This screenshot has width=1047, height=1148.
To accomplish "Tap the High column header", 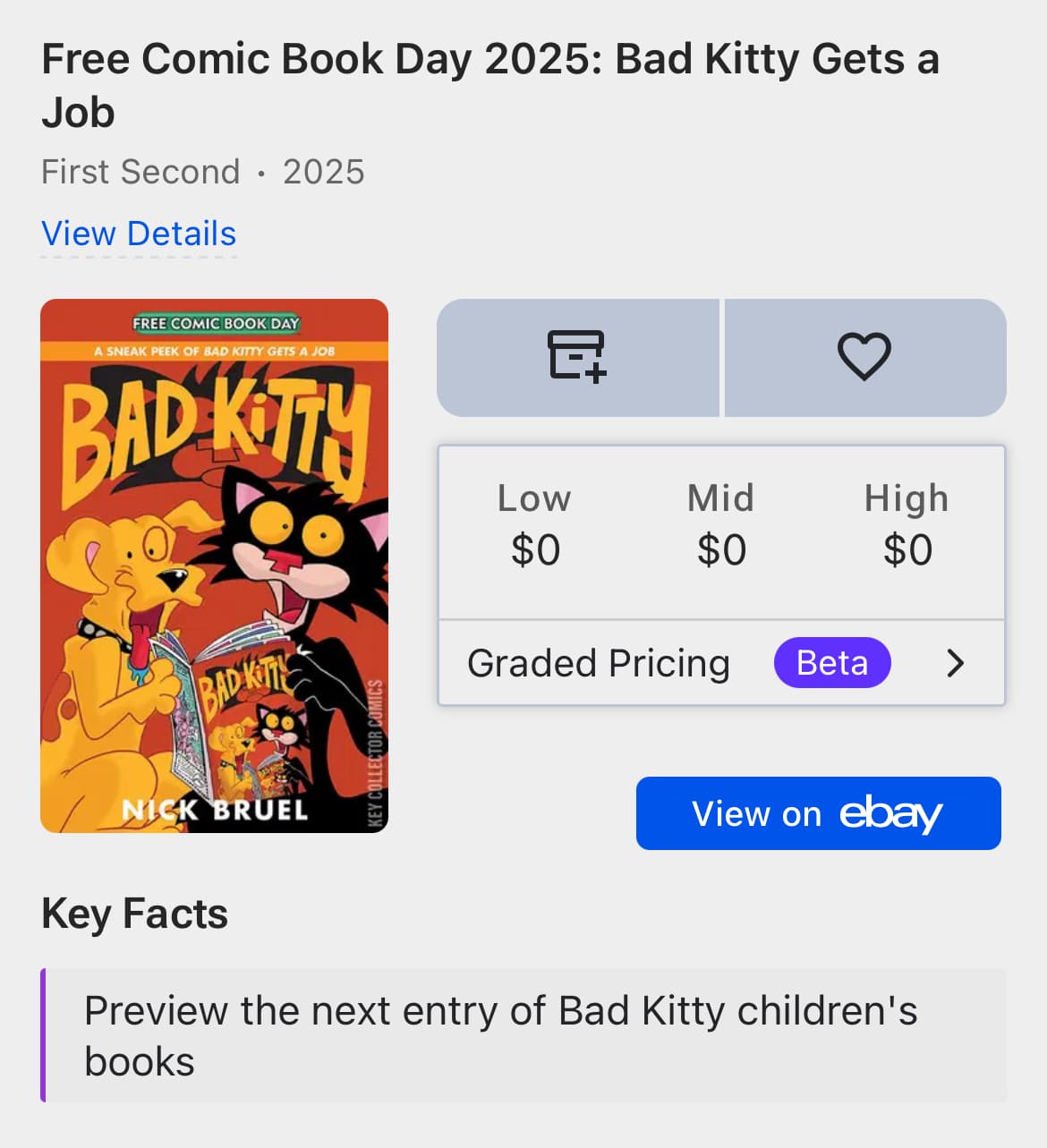I will (907, 498).
